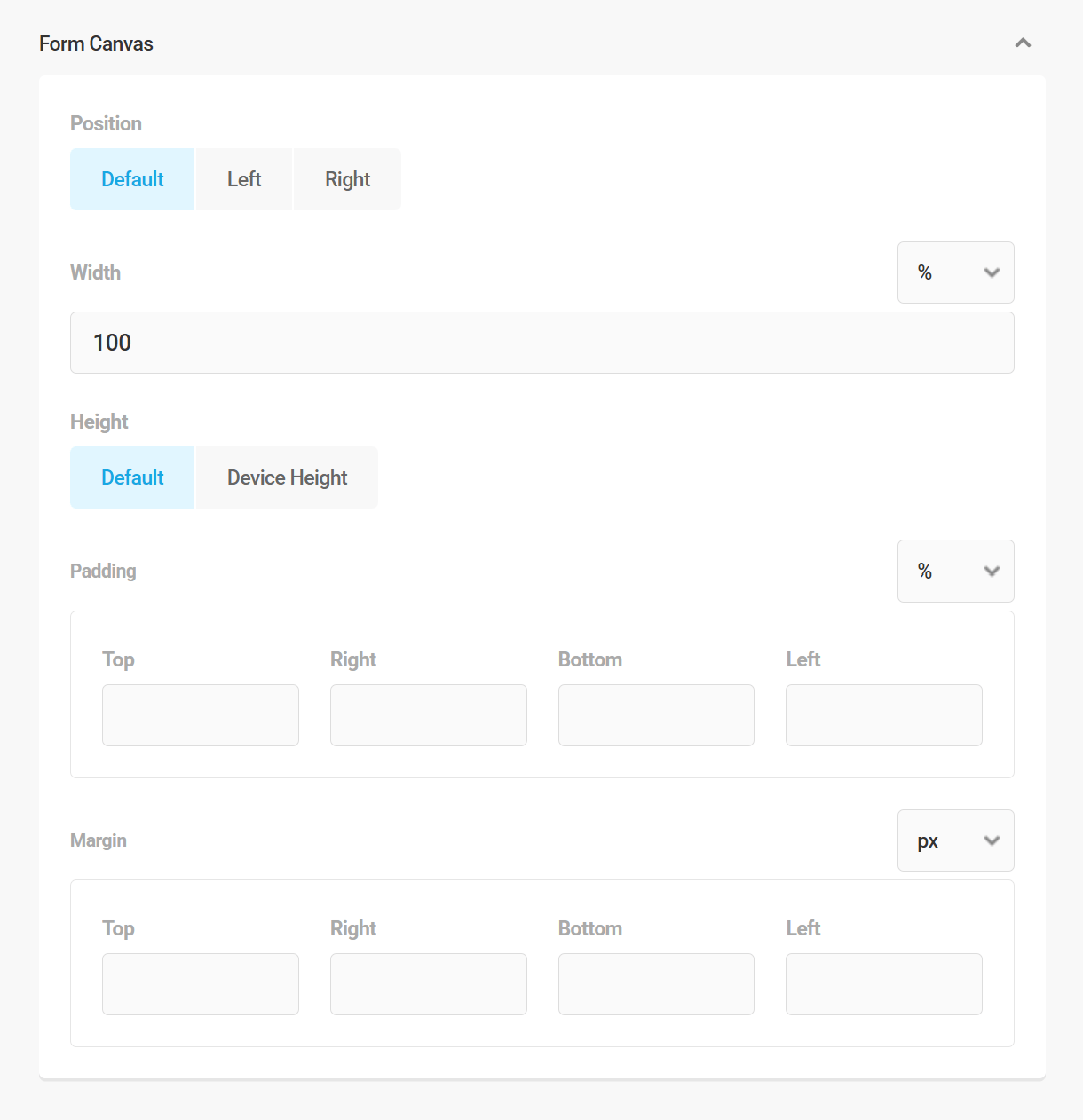This screenshot has height=1120, width=1083.
Task: Click the Margin Bottom input field
Action: [x=656, y=983]
